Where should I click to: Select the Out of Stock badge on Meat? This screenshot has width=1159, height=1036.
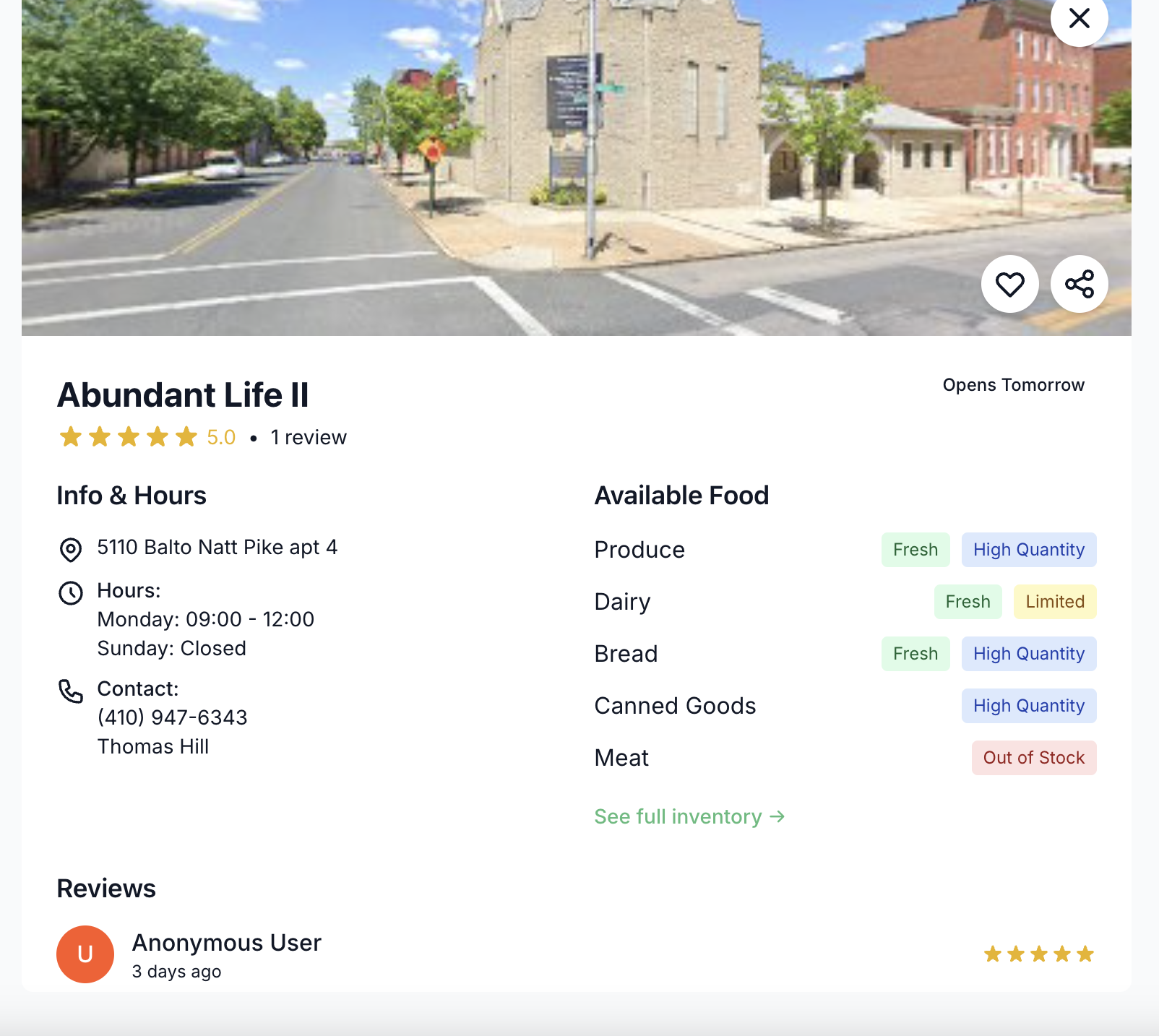pyautogui.click(x=1034, y=758)
